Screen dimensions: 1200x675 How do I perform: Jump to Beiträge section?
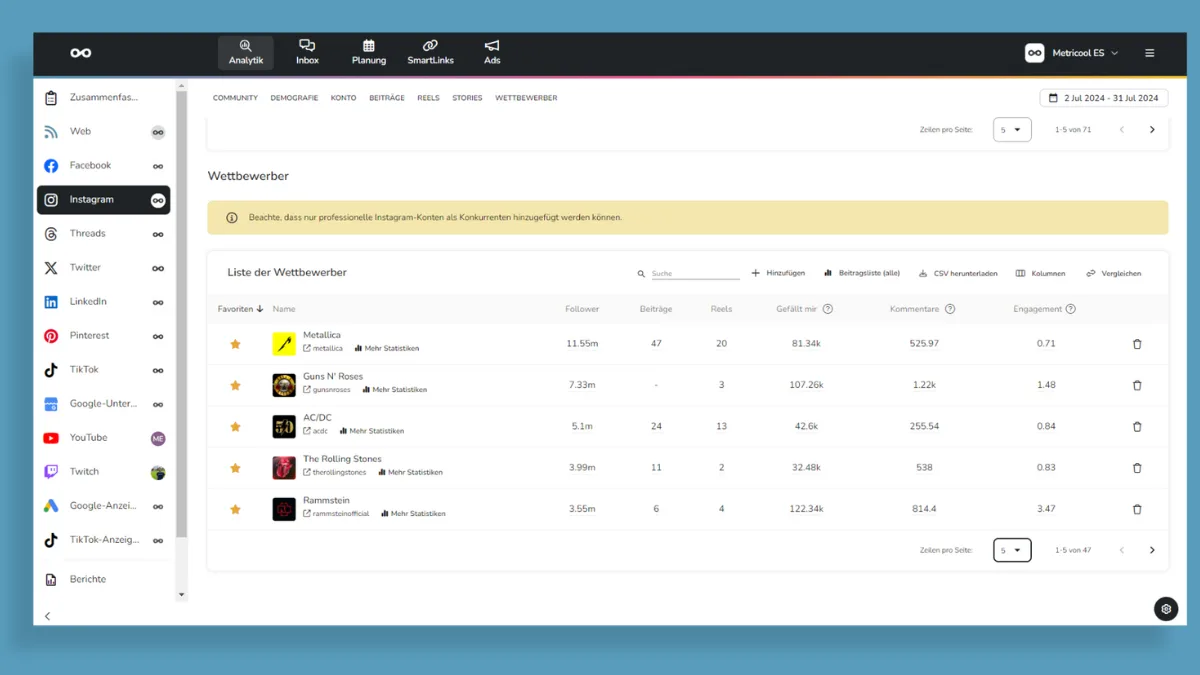pyautogui.click(x=387, y=98)
